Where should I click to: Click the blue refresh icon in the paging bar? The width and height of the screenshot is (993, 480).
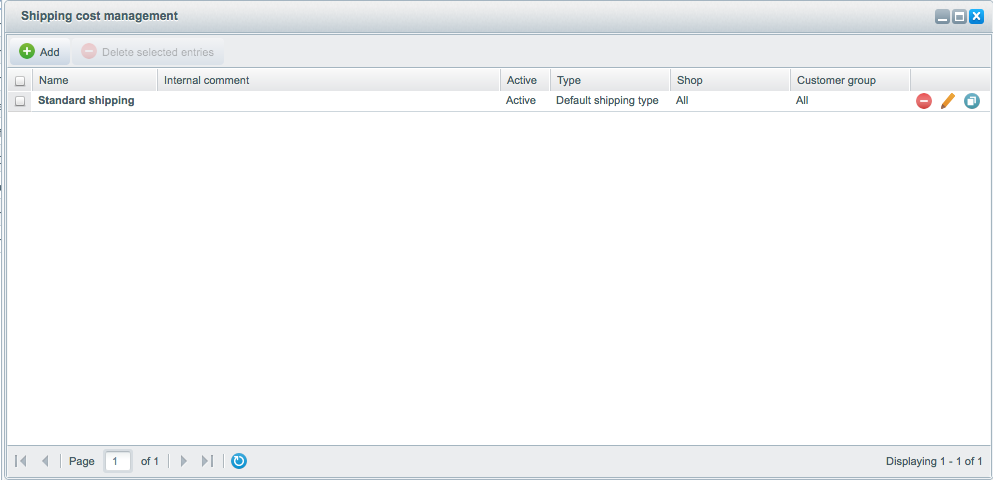(x=239, y=461)
